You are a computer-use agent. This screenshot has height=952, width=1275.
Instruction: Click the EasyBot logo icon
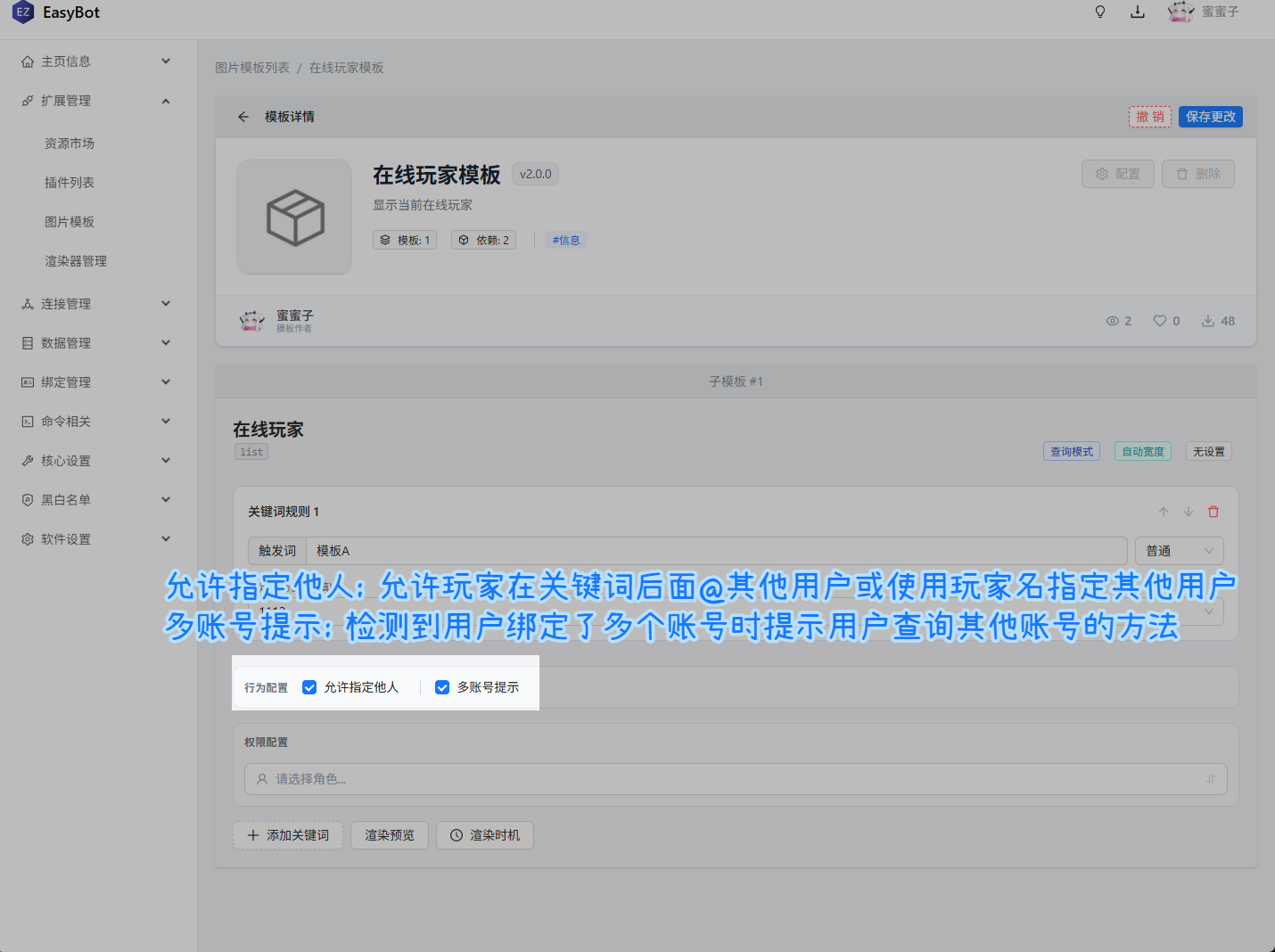pyautogui.click(x=23, y=12)
